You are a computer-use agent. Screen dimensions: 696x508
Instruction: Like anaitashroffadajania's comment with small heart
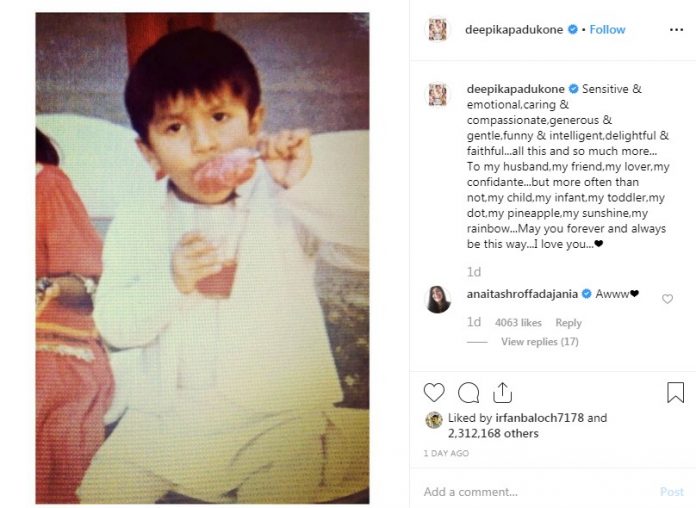click(x=667, y=298)
